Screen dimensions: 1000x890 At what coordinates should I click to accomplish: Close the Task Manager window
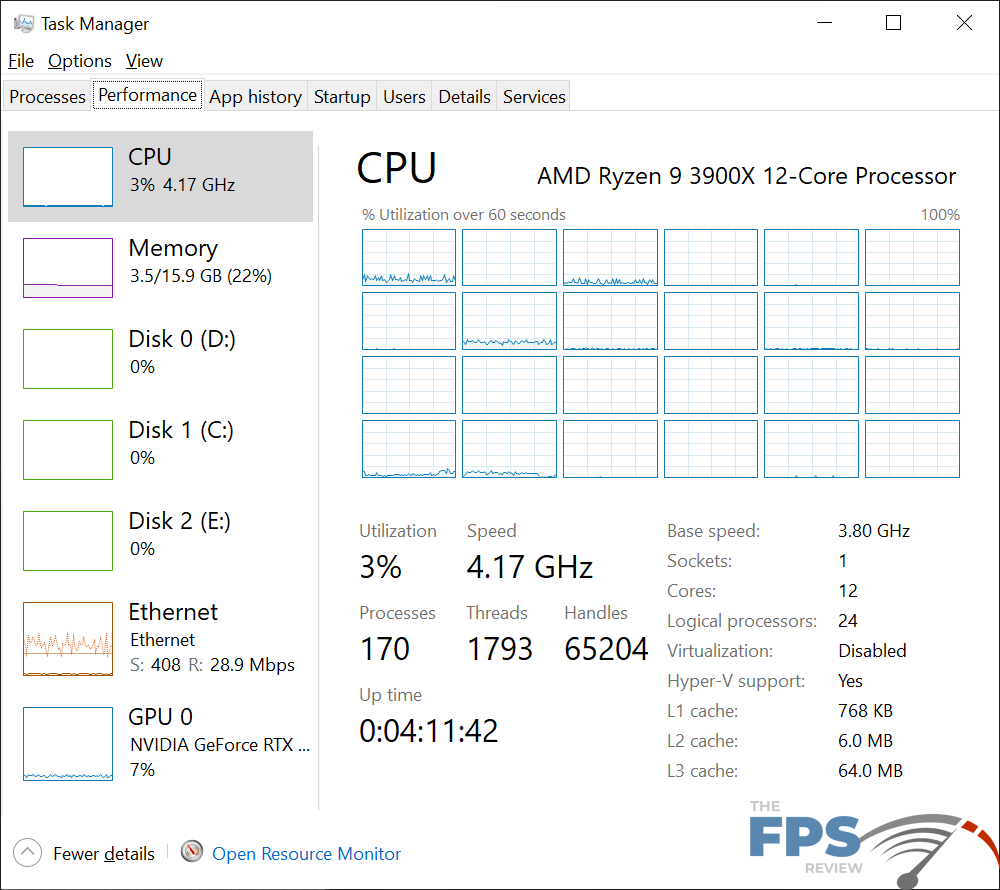(964, 23)
